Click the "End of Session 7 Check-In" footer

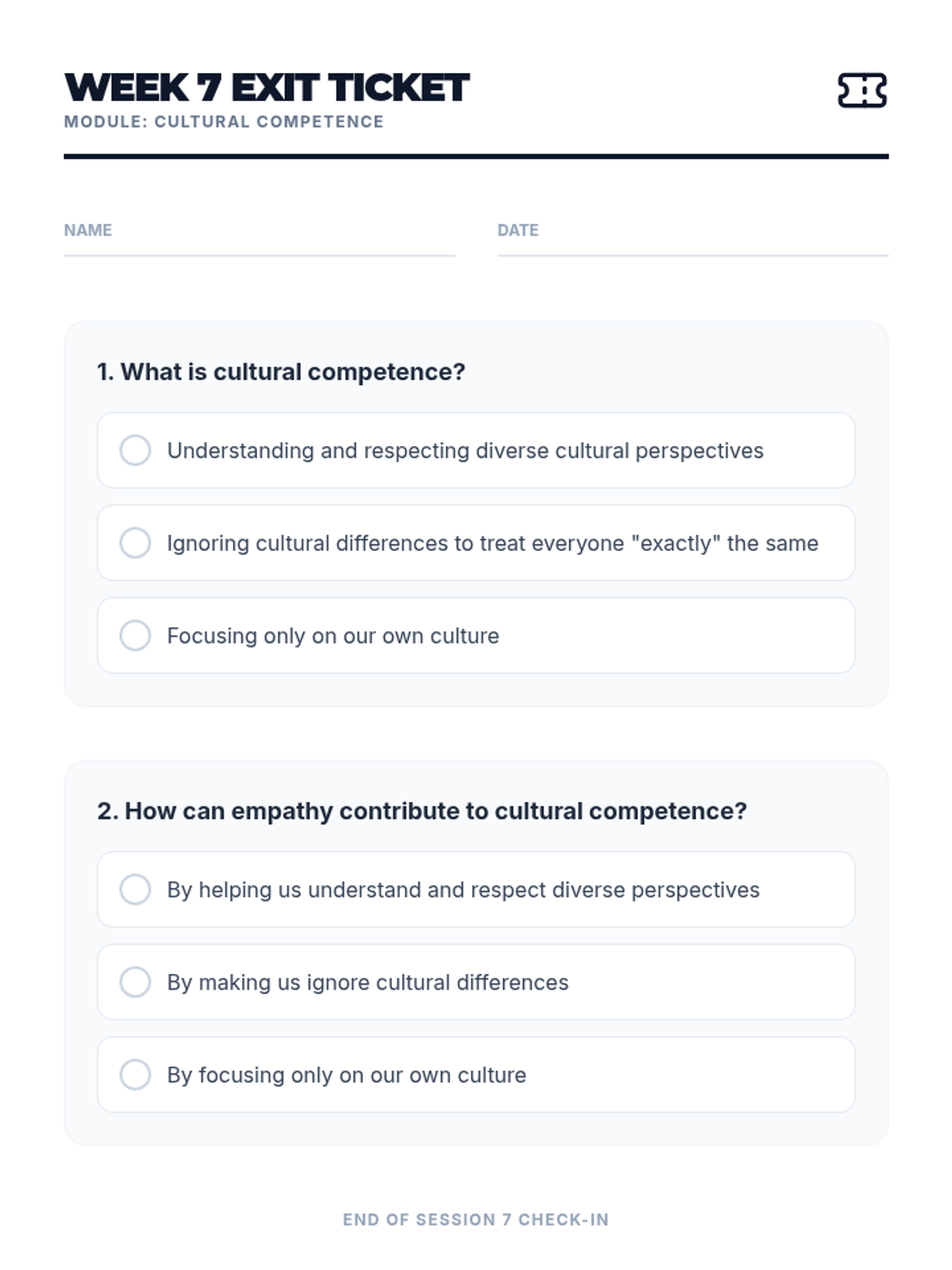475,1220
